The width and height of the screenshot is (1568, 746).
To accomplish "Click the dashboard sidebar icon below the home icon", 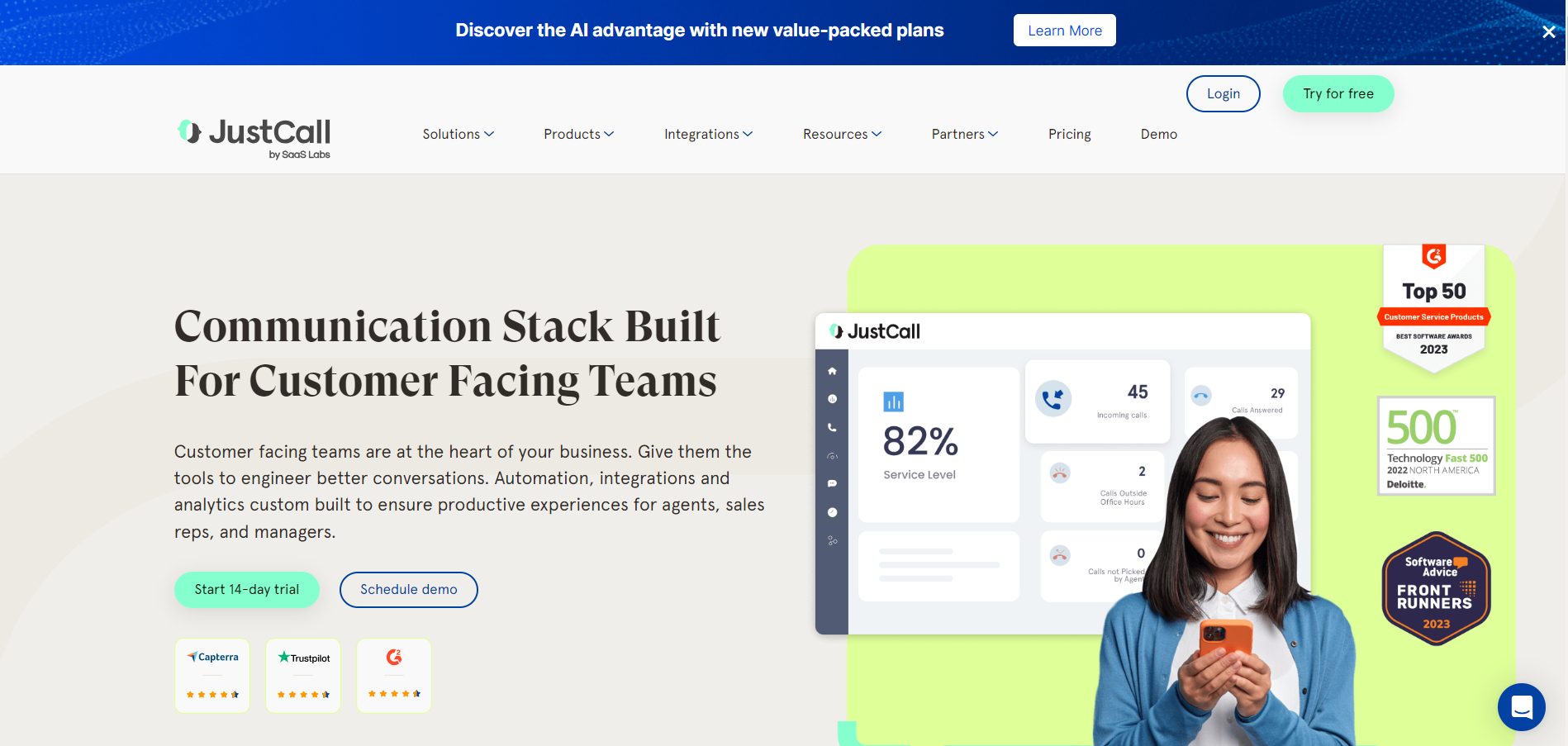I will pos(832,399).
